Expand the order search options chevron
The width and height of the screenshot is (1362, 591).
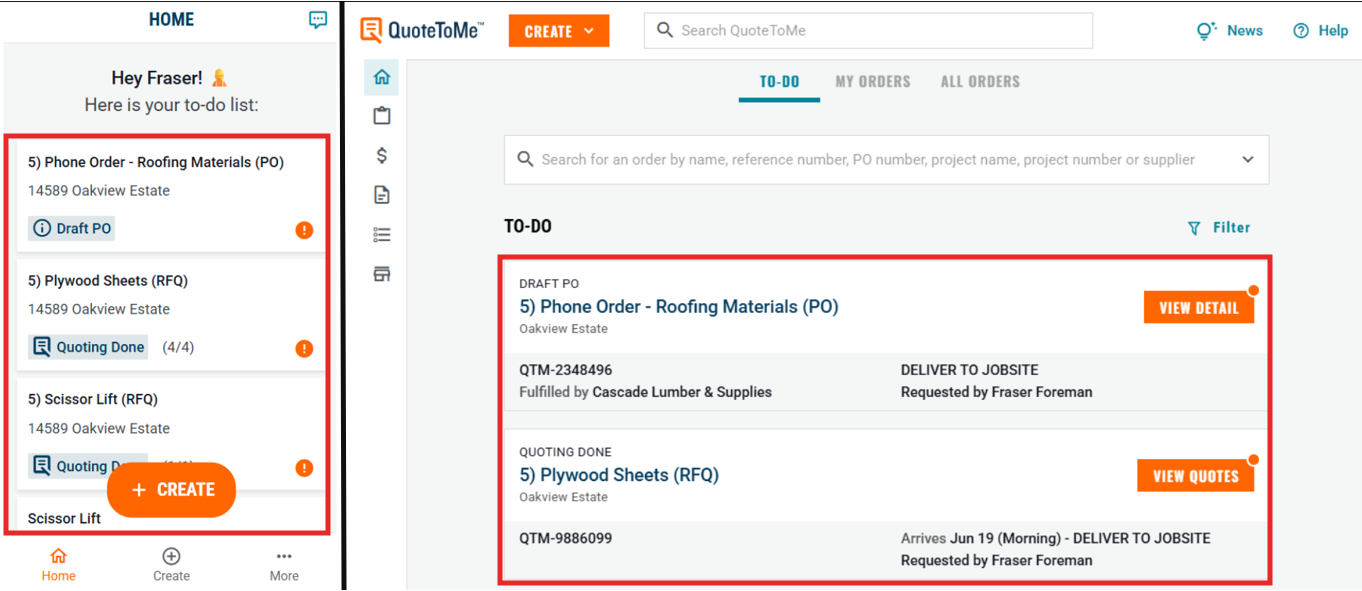1248,160
